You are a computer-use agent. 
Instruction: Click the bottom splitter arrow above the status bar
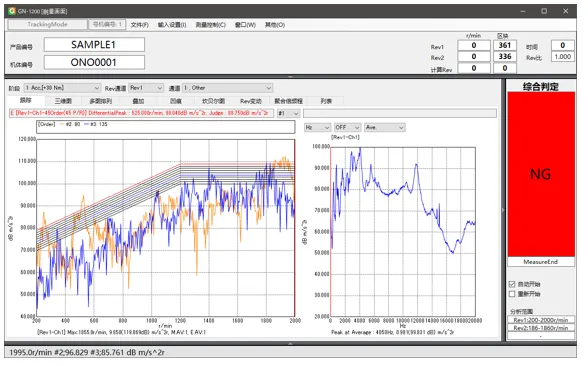click(x=291, y=343)
